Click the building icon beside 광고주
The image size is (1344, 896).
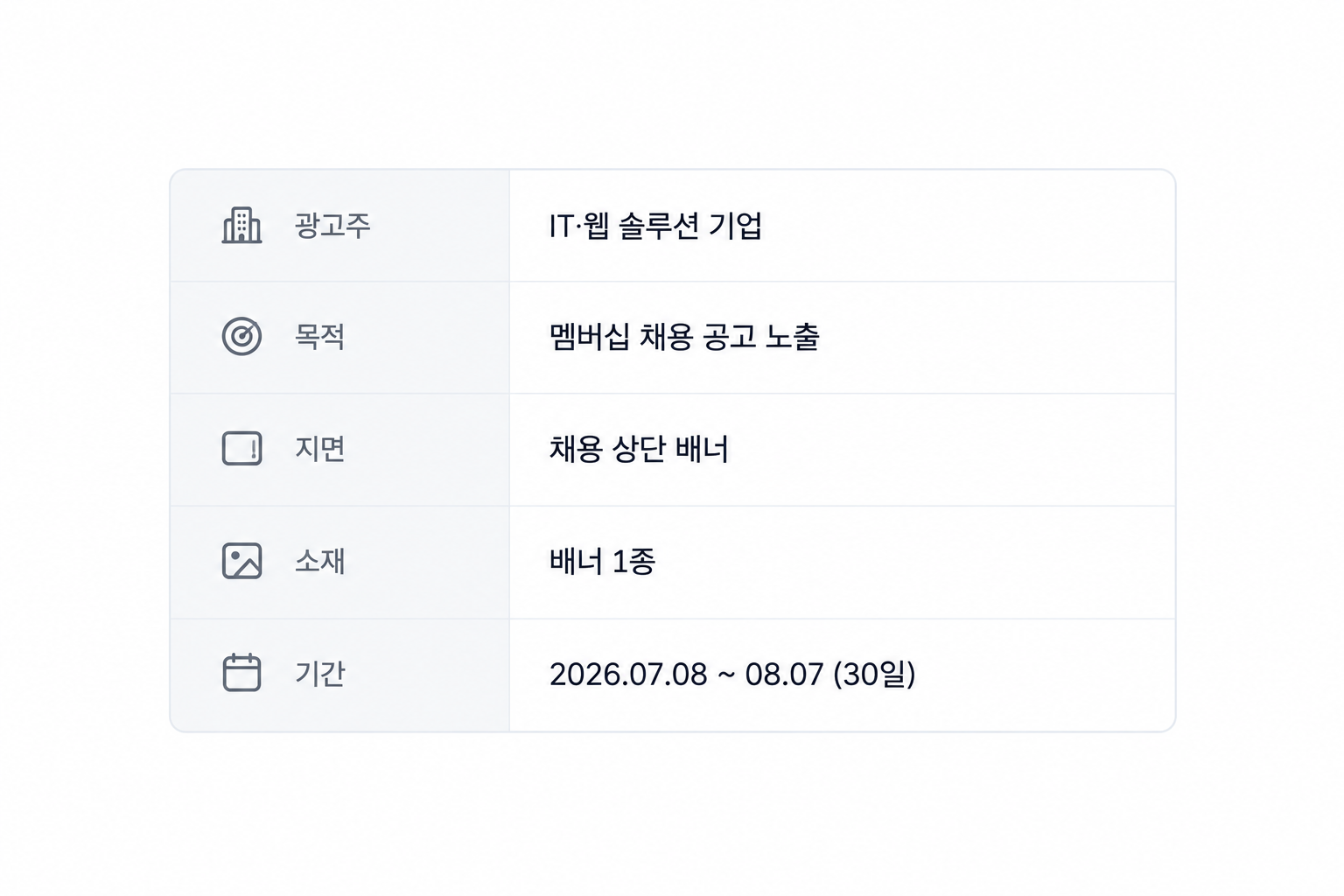pyautogui.click(x=241, y=226)
